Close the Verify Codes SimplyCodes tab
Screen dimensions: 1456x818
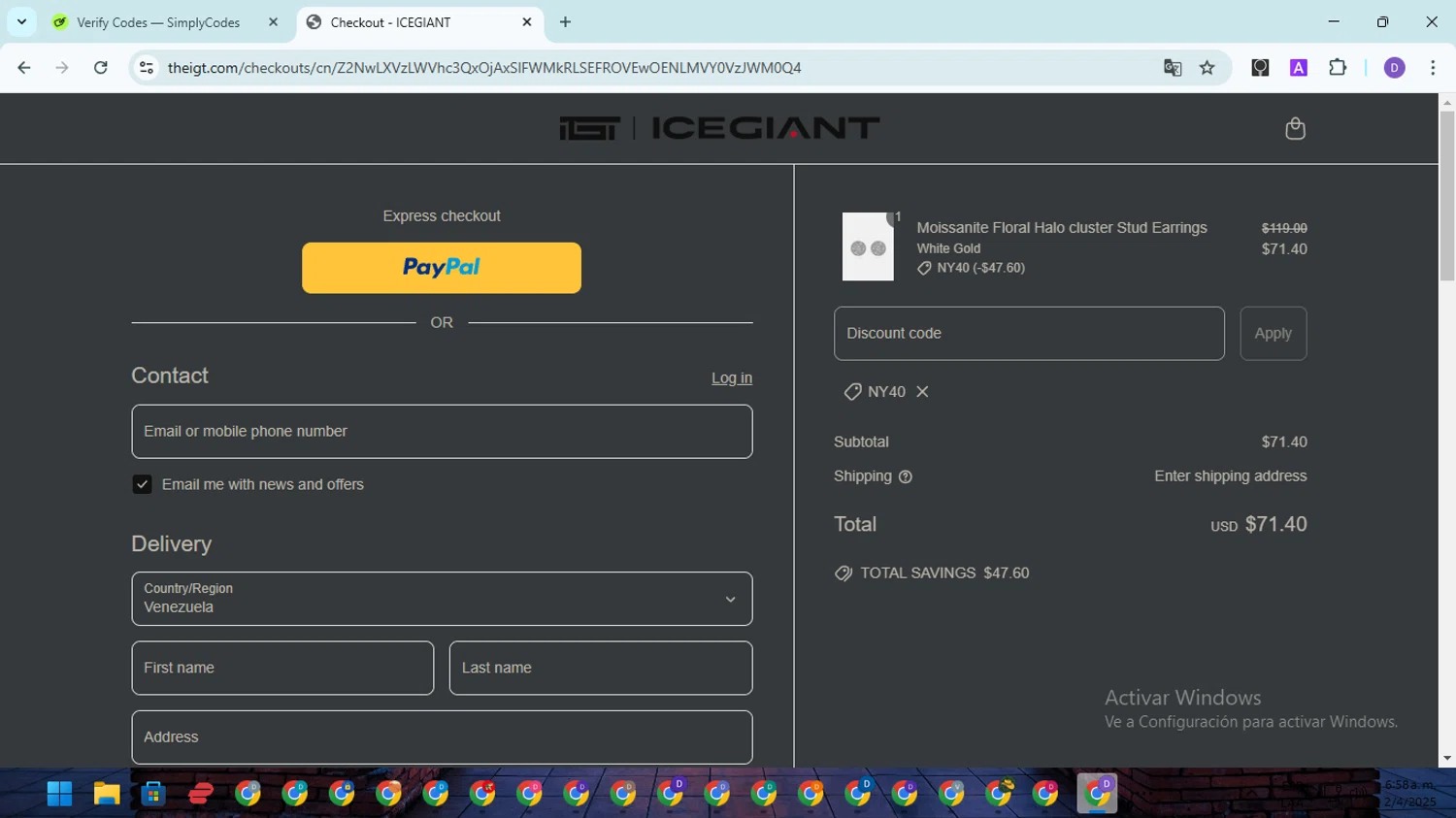pos(273,21)
